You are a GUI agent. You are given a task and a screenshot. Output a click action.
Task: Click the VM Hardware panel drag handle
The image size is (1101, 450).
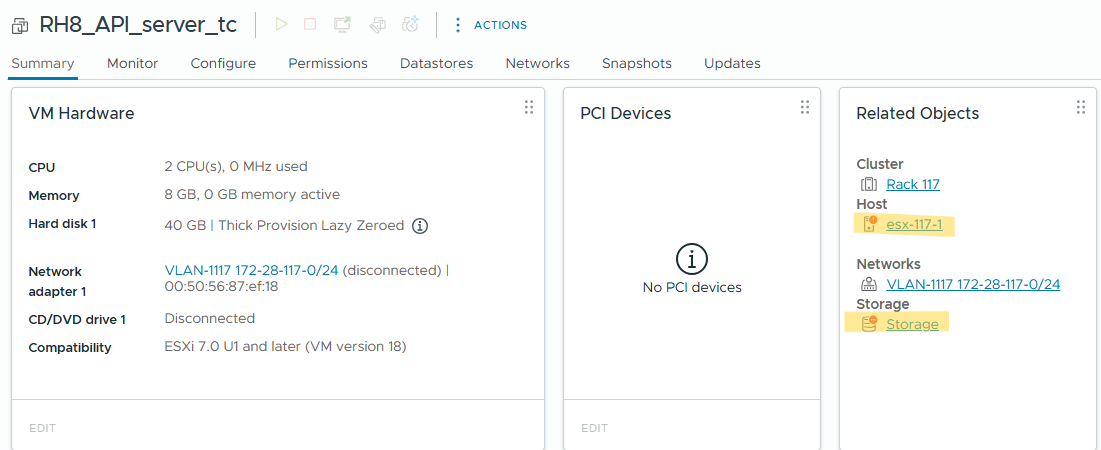click(529, 107)
